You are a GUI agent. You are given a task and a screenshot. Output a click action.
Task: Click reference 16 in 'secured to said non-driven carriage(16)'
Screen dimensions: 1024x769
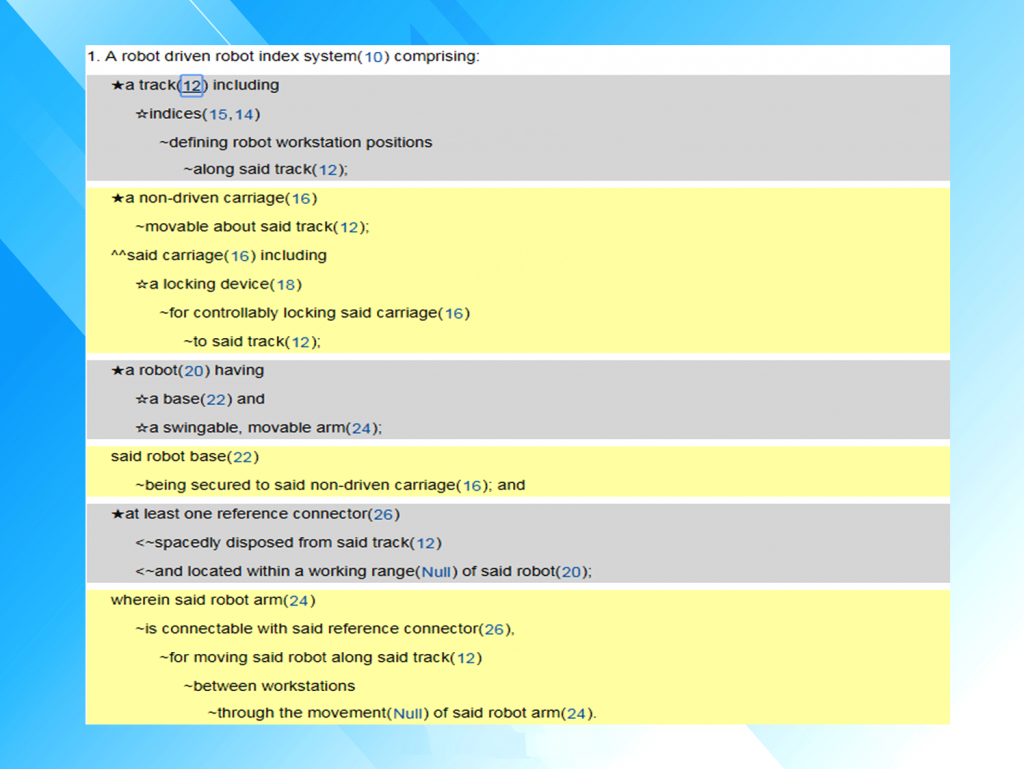pyautogui.click(x=472, y=486)
